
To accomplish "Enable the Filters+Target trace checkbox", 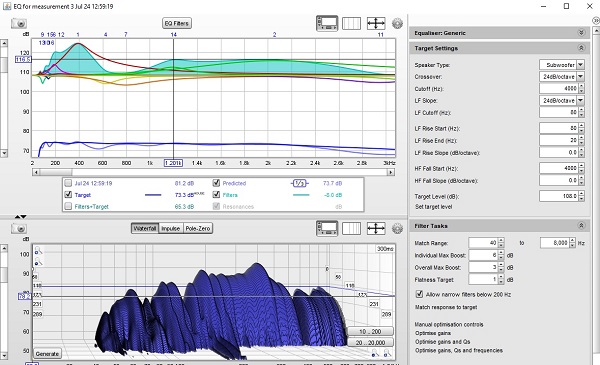I will 68,207.
